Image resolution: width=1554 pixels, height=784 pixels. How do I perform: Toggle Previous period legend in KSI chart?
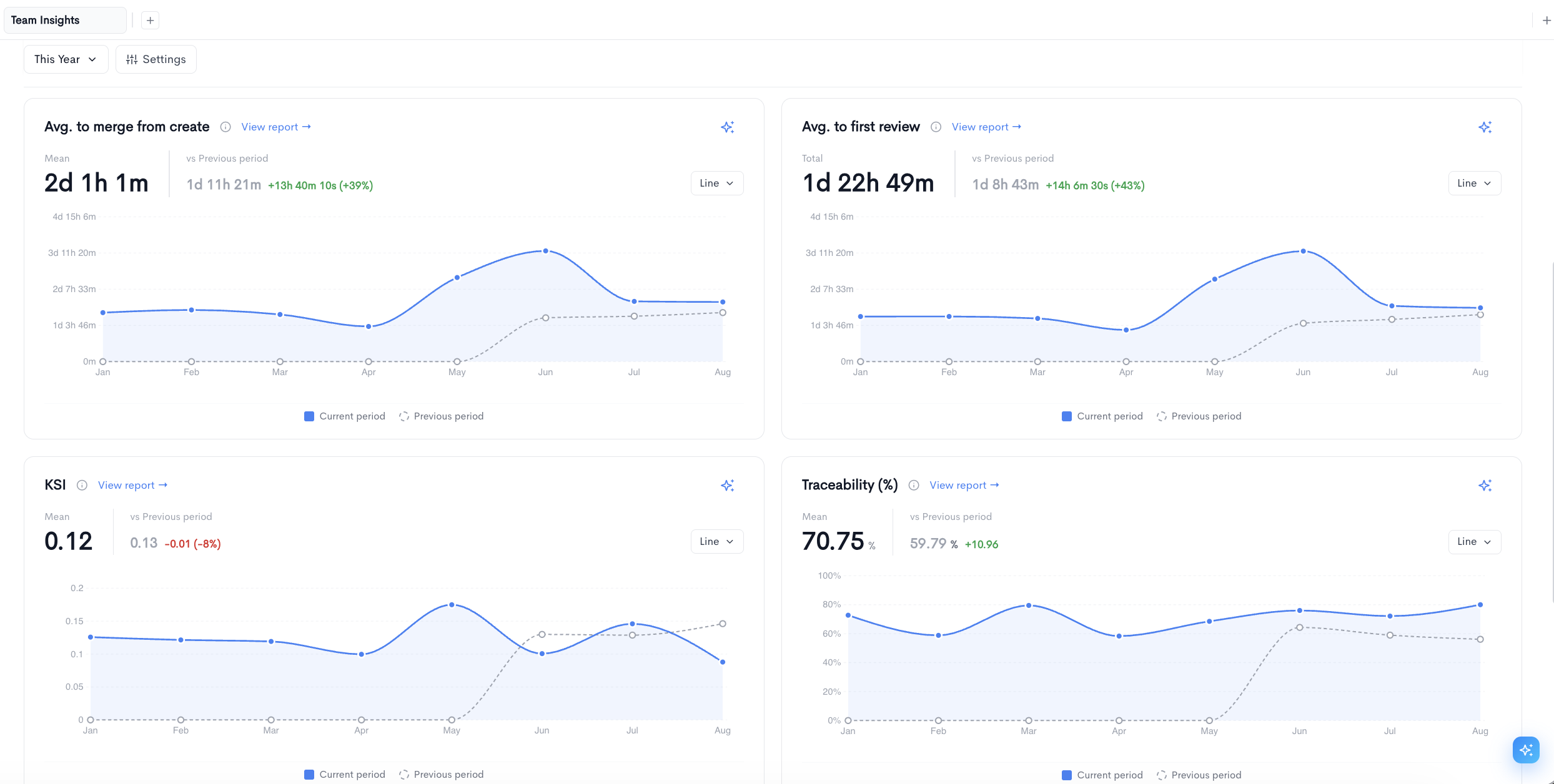(x=441, y=775)
